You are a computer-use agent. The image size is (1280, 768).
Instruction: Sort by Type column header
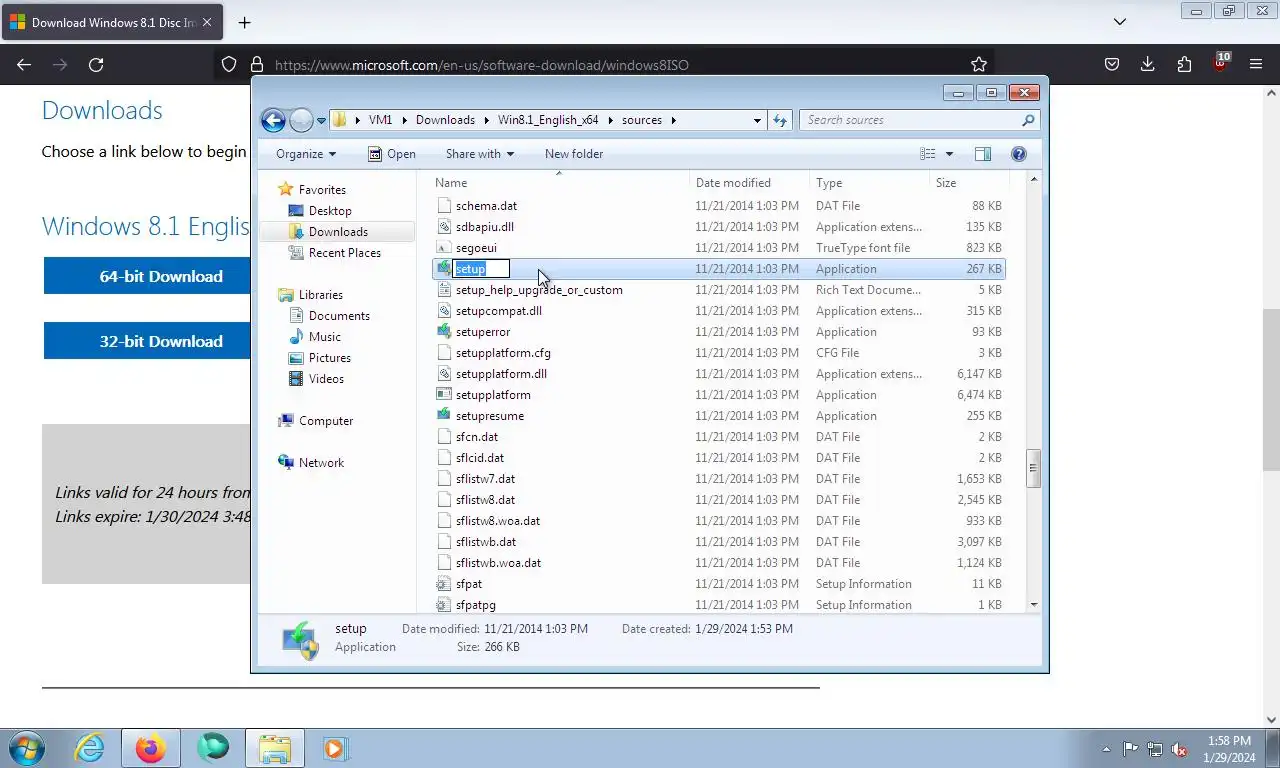coord(869,183)
